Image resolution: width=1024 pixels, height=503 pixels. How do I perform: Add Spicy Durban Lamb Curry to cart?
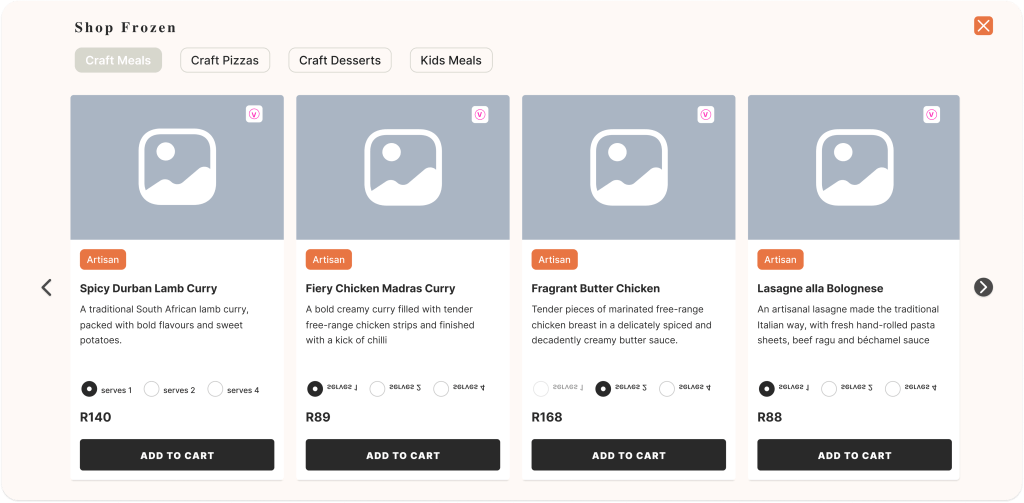pos(177,455)
